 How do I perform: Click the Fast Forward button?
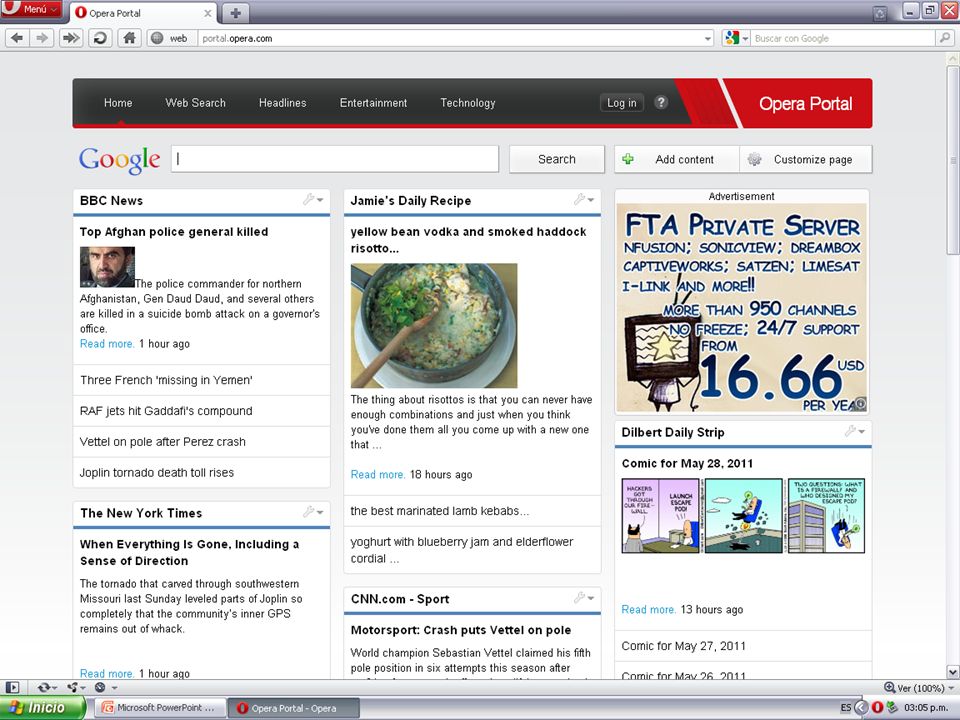[x=70, y=38]
